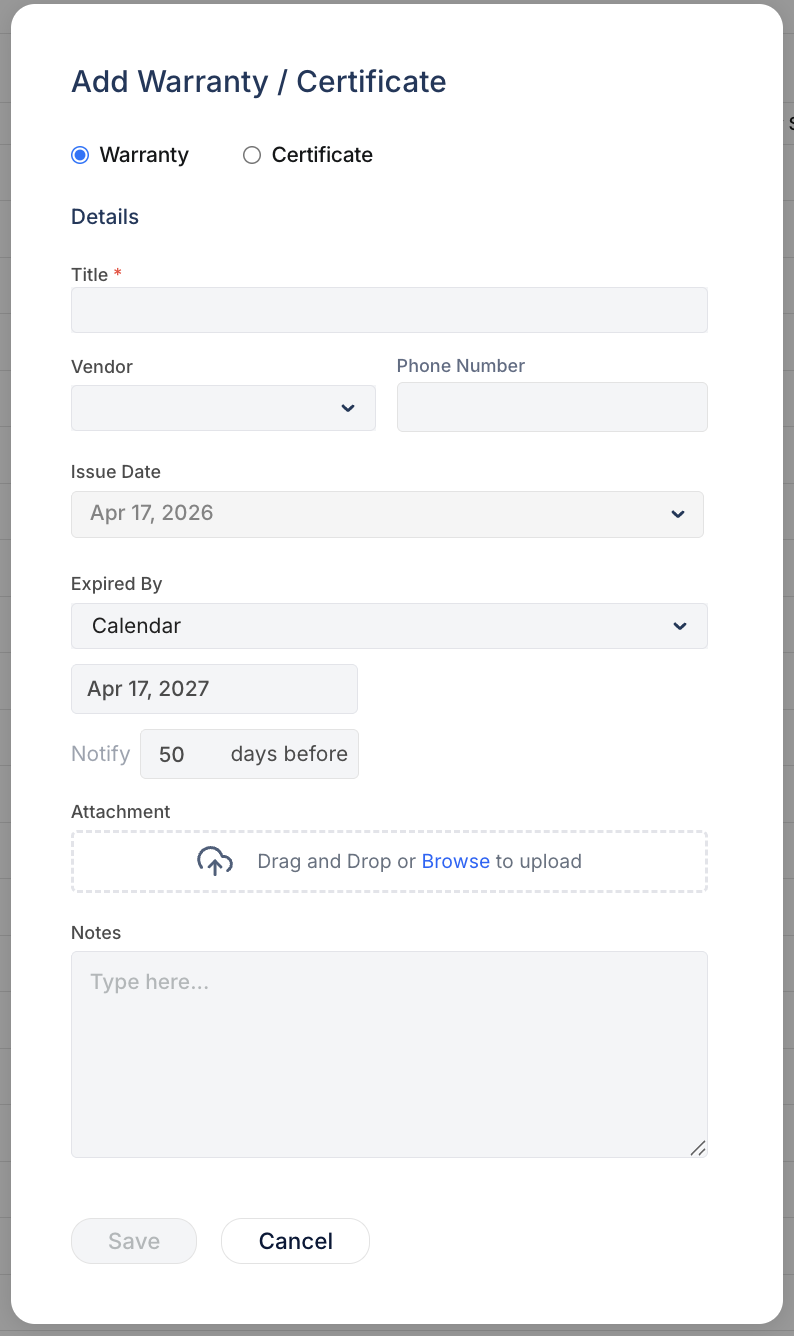
Task: Select the Warranty radio button
Action: tap(80, 155)
